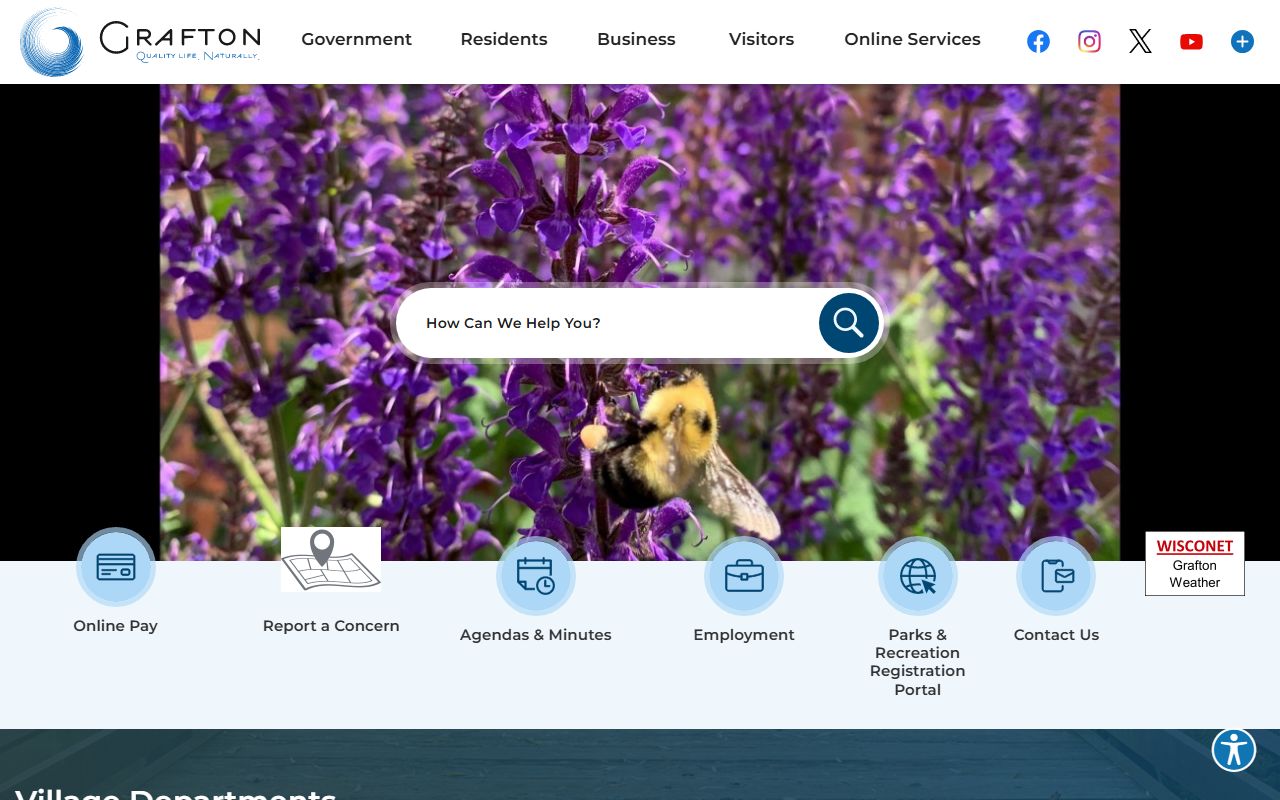Screen dimensions: 1280x800
Task: Open the Business menu item
Action: [636, 39]
